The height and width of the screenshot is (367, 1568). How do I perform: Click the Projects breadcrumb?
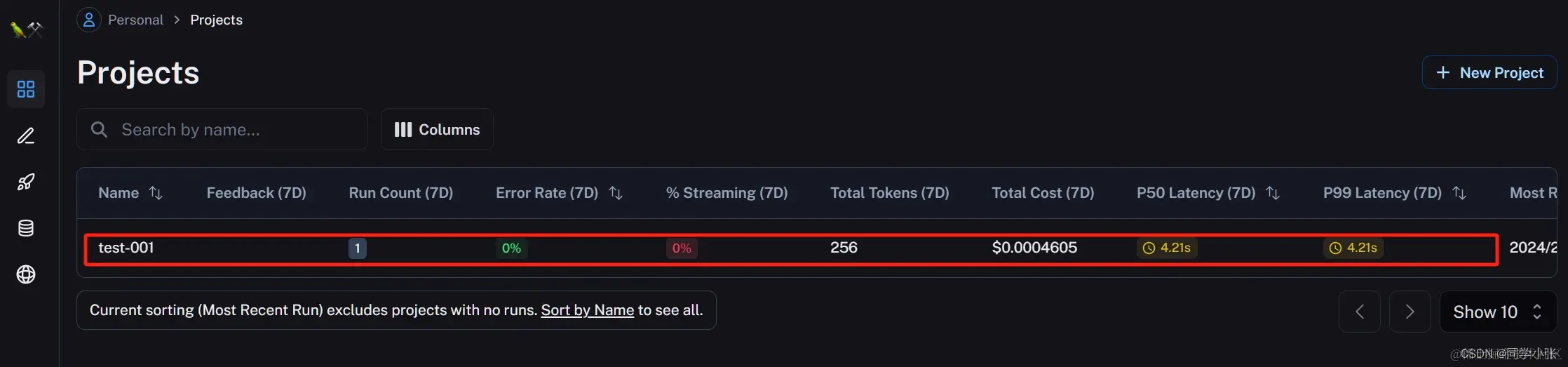pyautogui.click(x=216, y=20)
